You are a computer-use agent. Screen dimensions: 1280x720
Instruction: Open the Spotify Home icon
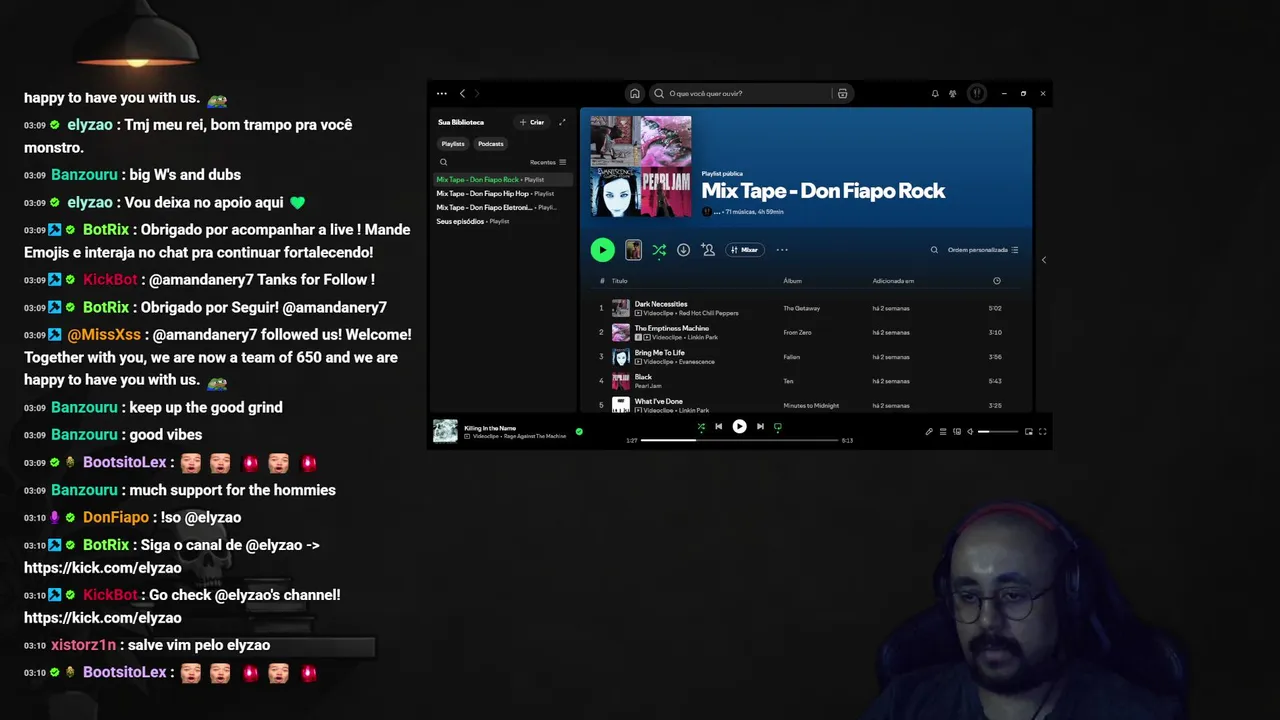[x=634, y=93]
